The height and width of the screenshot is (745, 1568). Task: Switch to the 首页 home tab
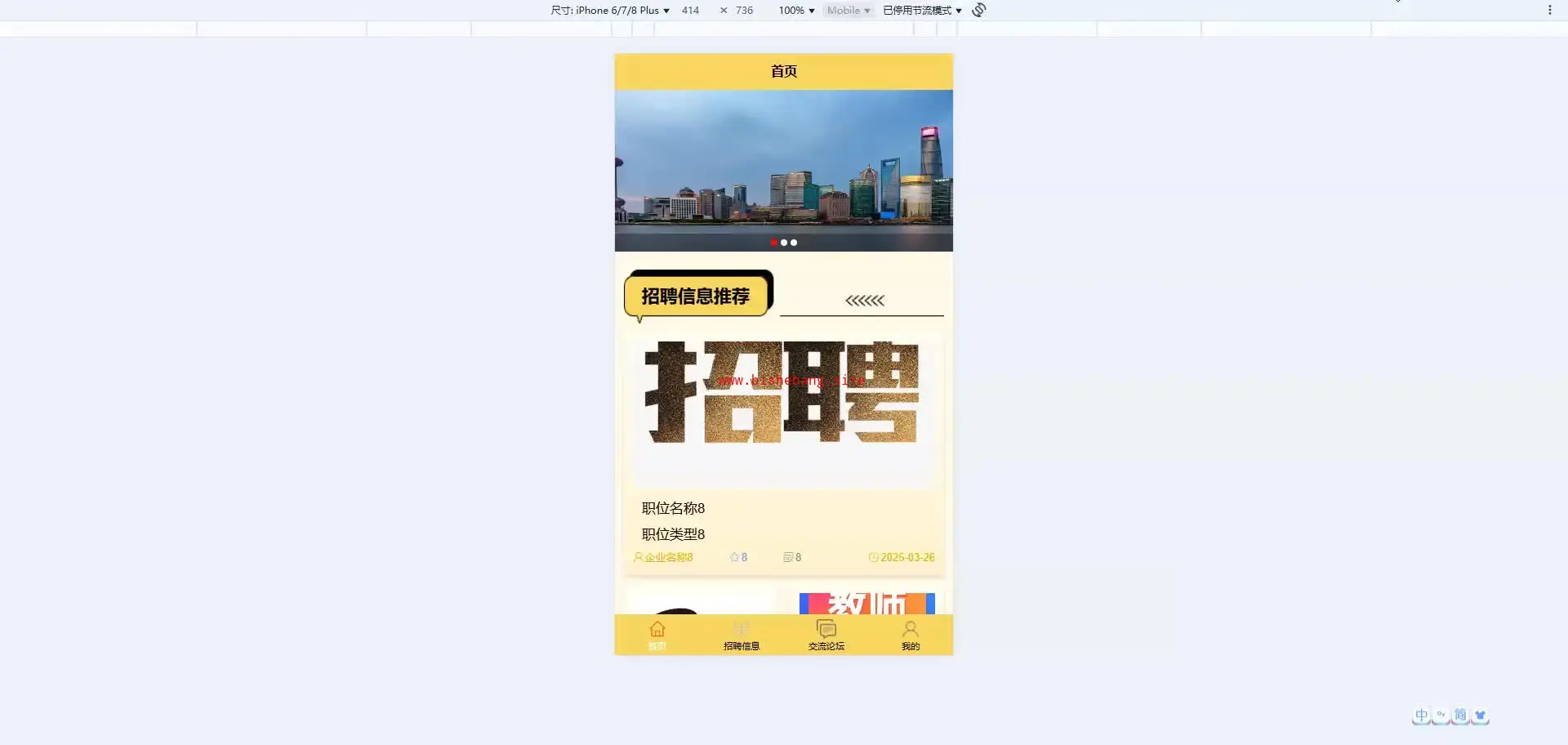tap(657, 636)
